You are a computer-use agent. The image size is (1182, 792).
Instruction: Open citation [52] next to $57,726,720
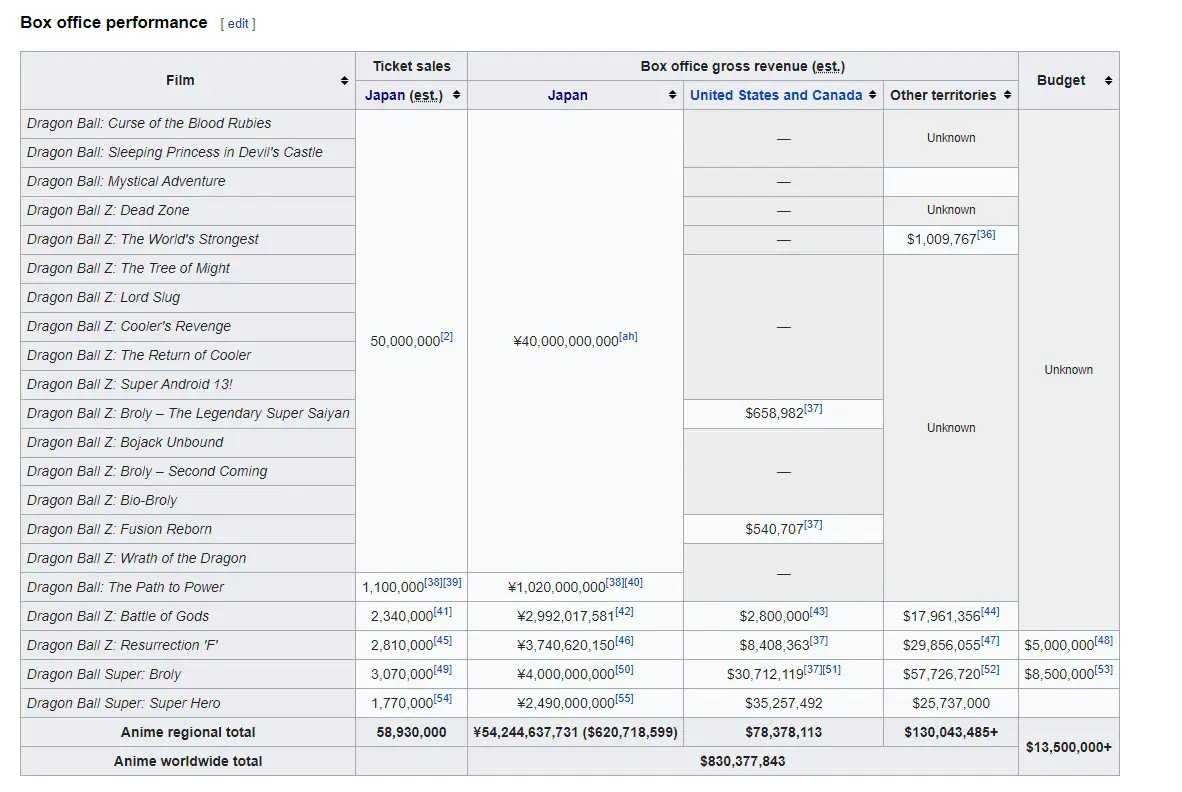(x=990, y=669)
